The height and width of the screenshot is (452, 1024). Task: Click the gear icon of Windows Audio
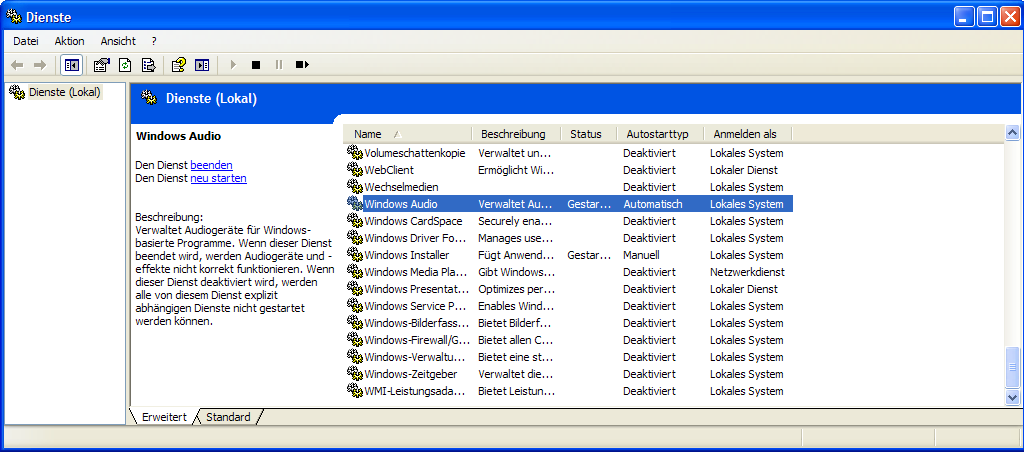pyautogui.click(x=355, y=204)
